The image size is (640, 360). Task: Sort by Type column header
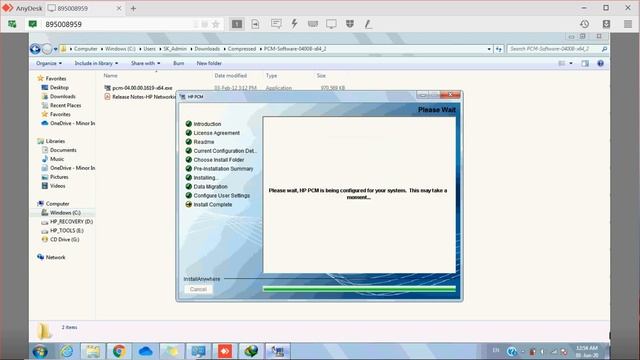pyautogui.click(x=271, y=76)
